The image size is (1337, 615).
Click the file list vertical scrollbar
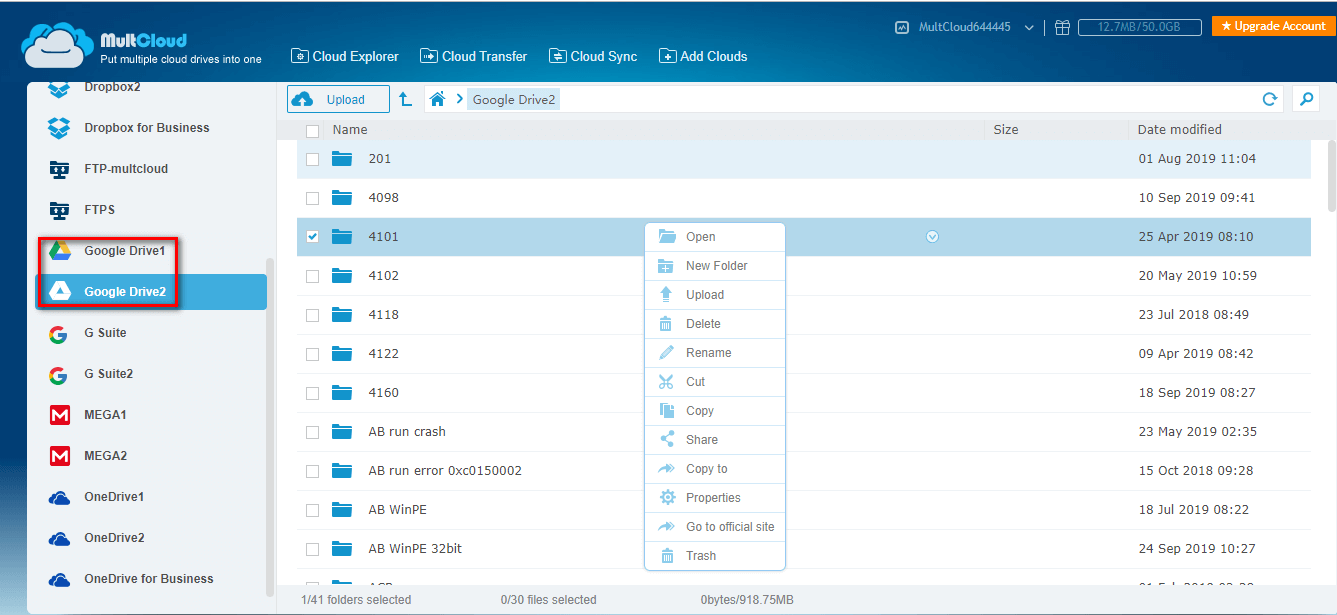point(1331,176)
